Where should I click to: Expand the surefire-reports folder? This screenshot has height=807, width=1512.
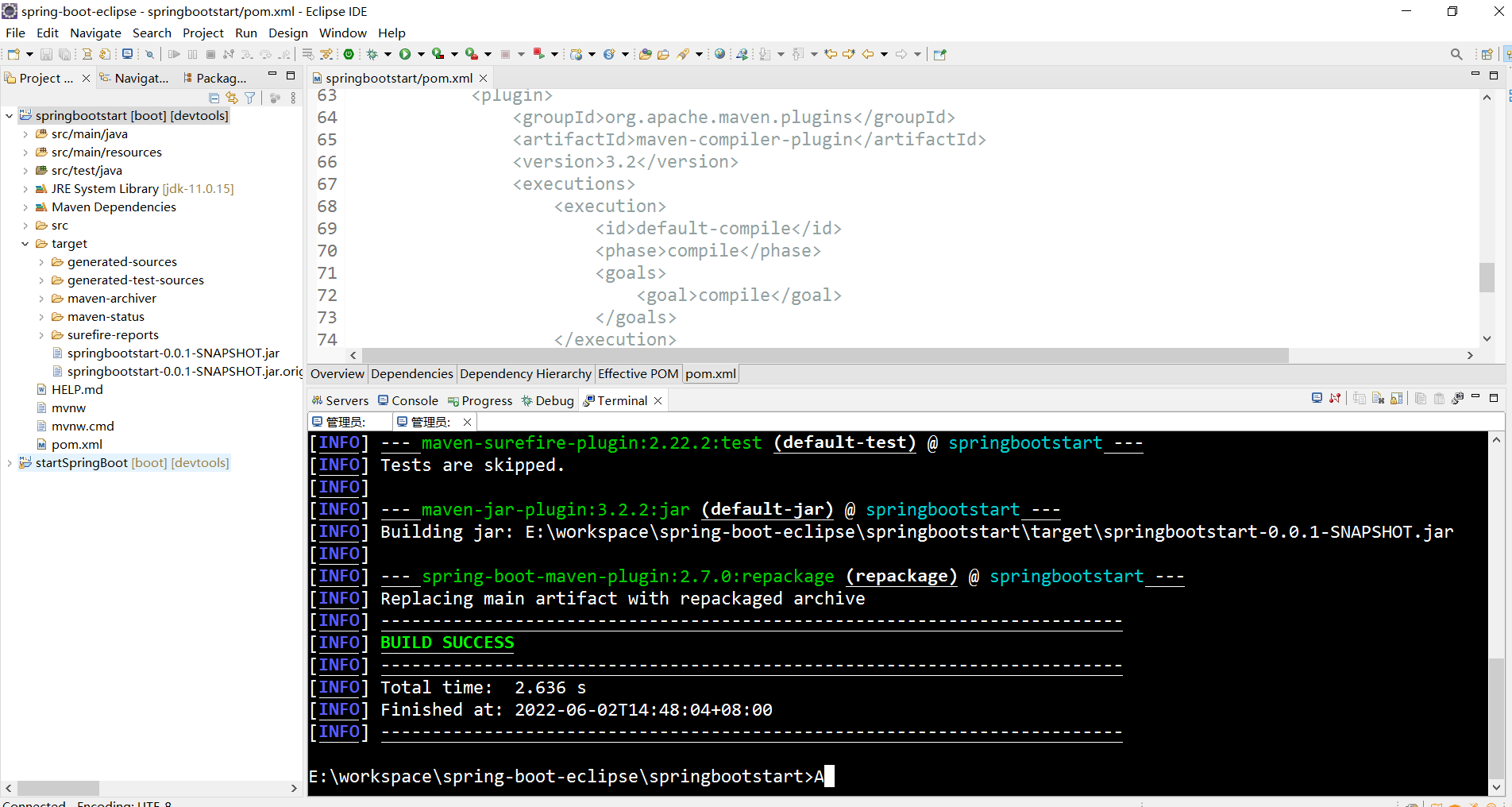(40, 335)
